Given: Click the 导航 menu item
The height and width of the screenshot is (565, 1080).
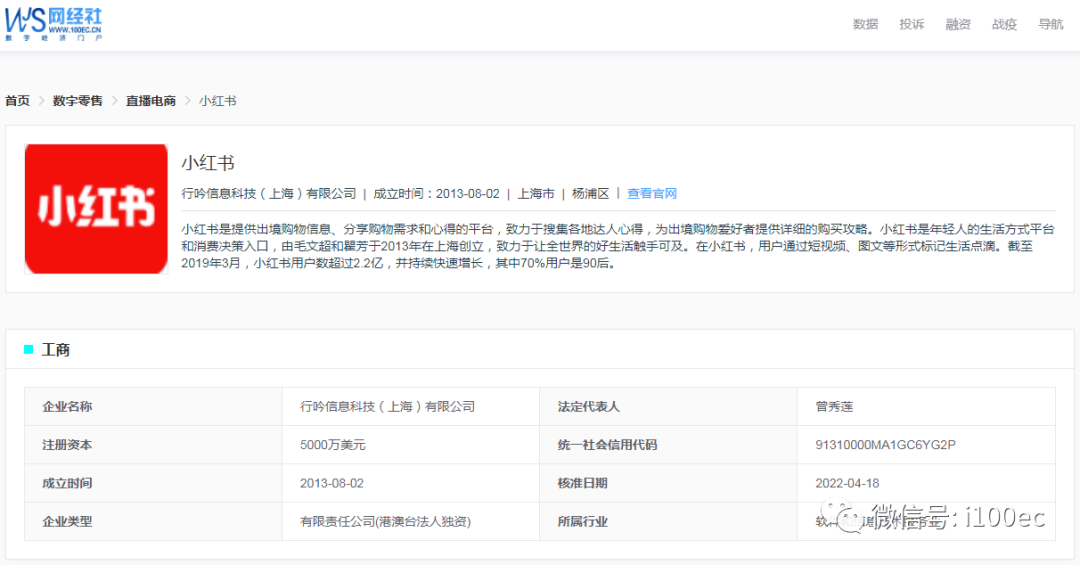Looking at the screenshot, I should coord(1051,24).
